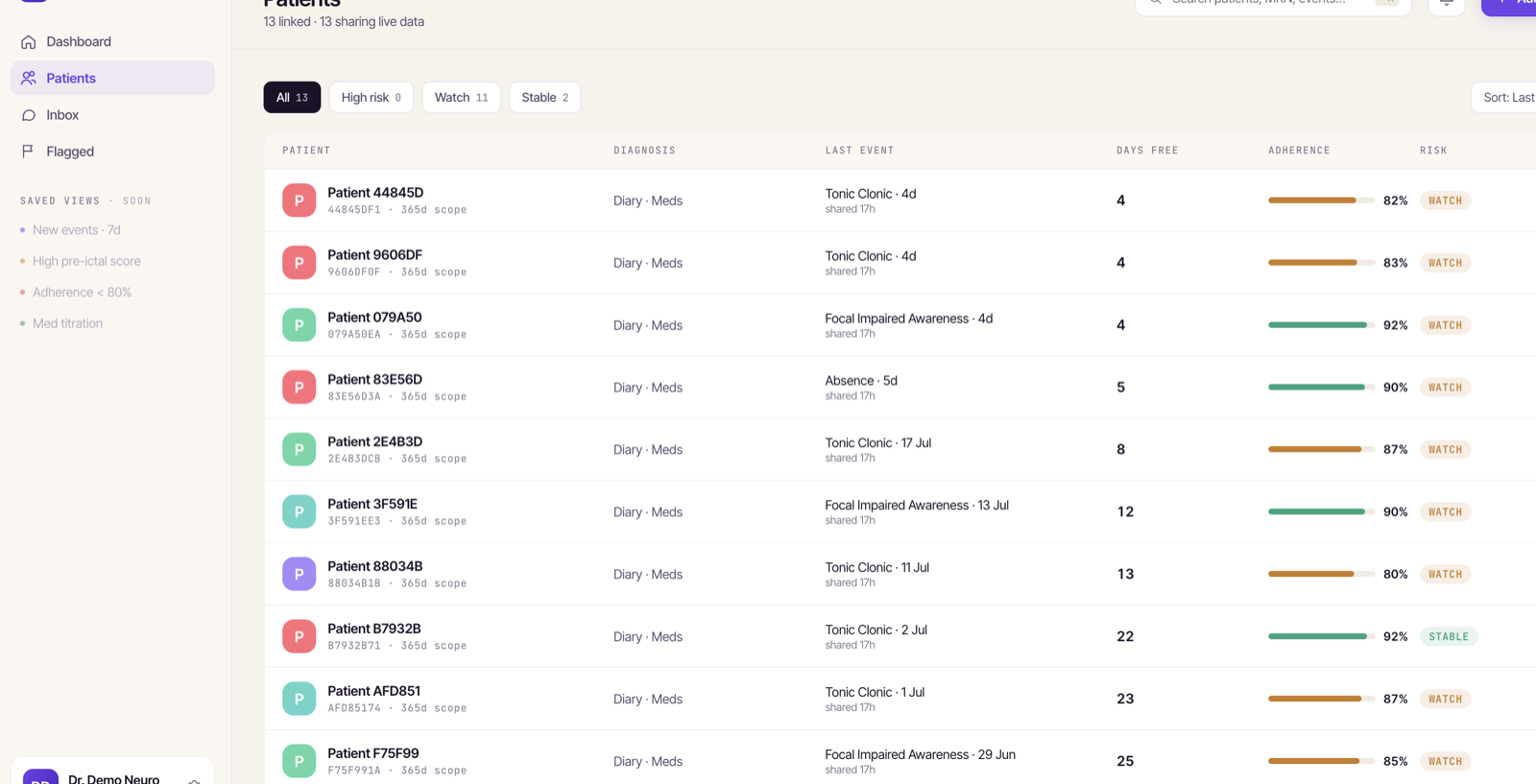
Task: Click the Tonic Clonic · 17 Jul event
Action: 878,443
